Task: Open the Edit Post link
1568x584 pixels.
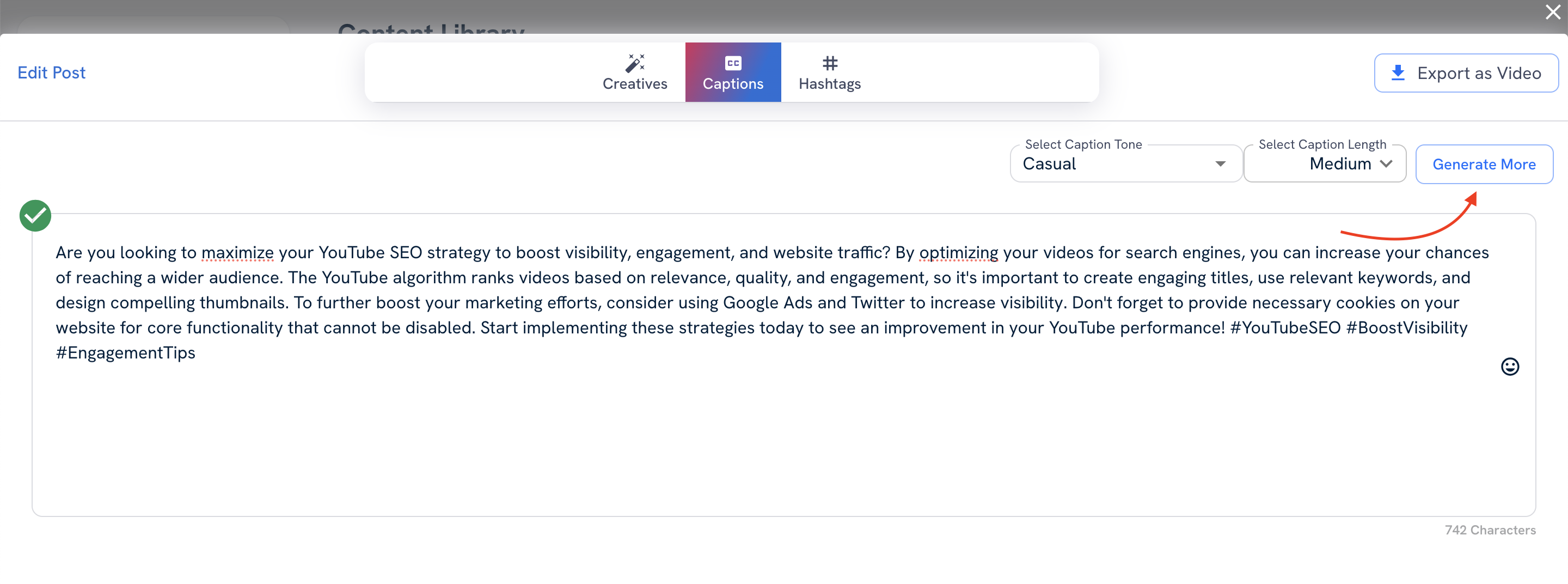Action: [x=51, y=72]
